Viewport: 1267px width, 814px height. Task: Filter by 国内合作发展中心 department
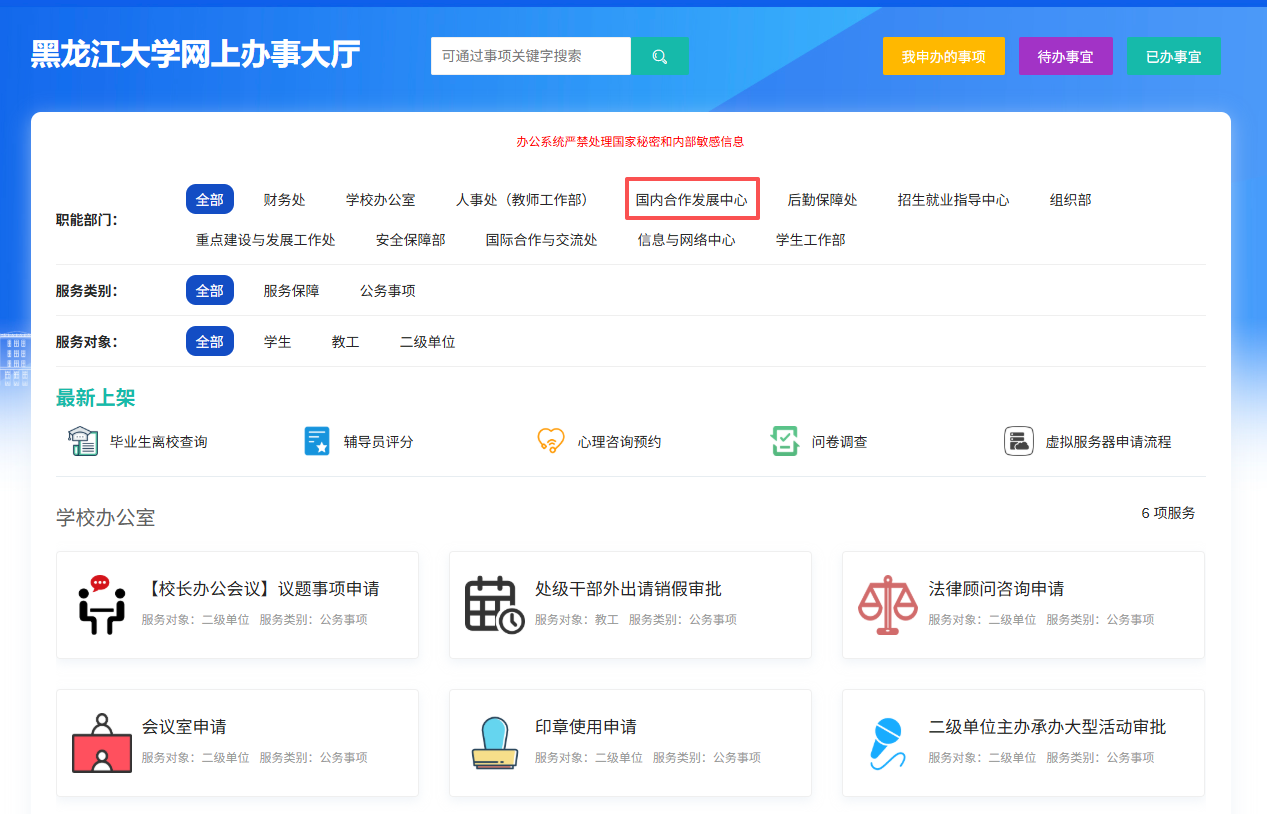691,200
